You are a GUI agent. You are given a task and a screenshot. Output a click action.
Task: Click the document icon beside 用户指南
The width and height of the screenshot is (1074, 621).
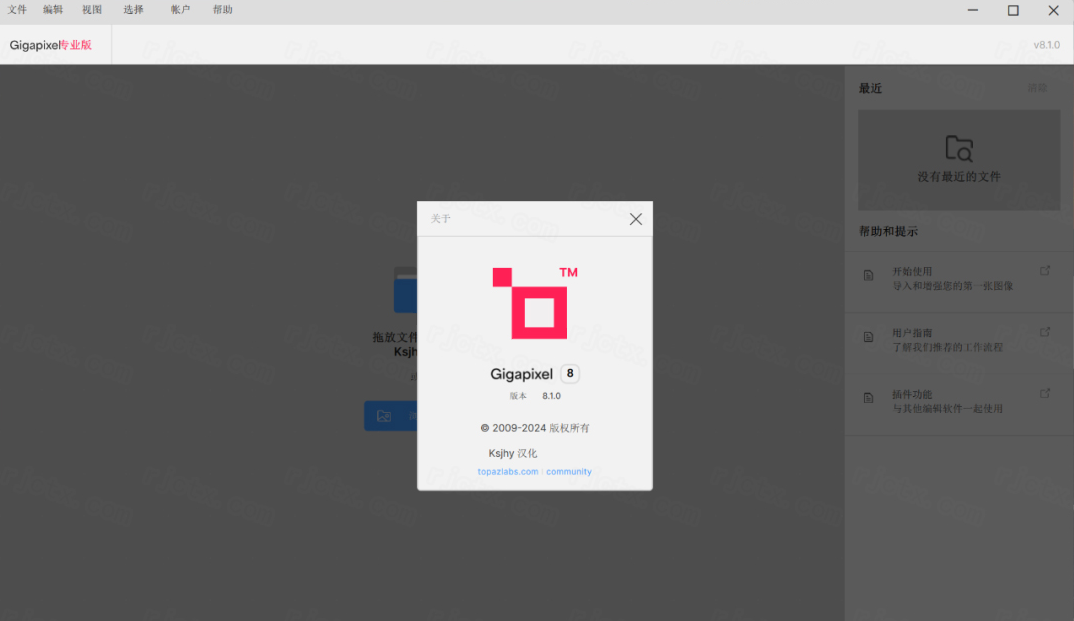click(869, 337)
